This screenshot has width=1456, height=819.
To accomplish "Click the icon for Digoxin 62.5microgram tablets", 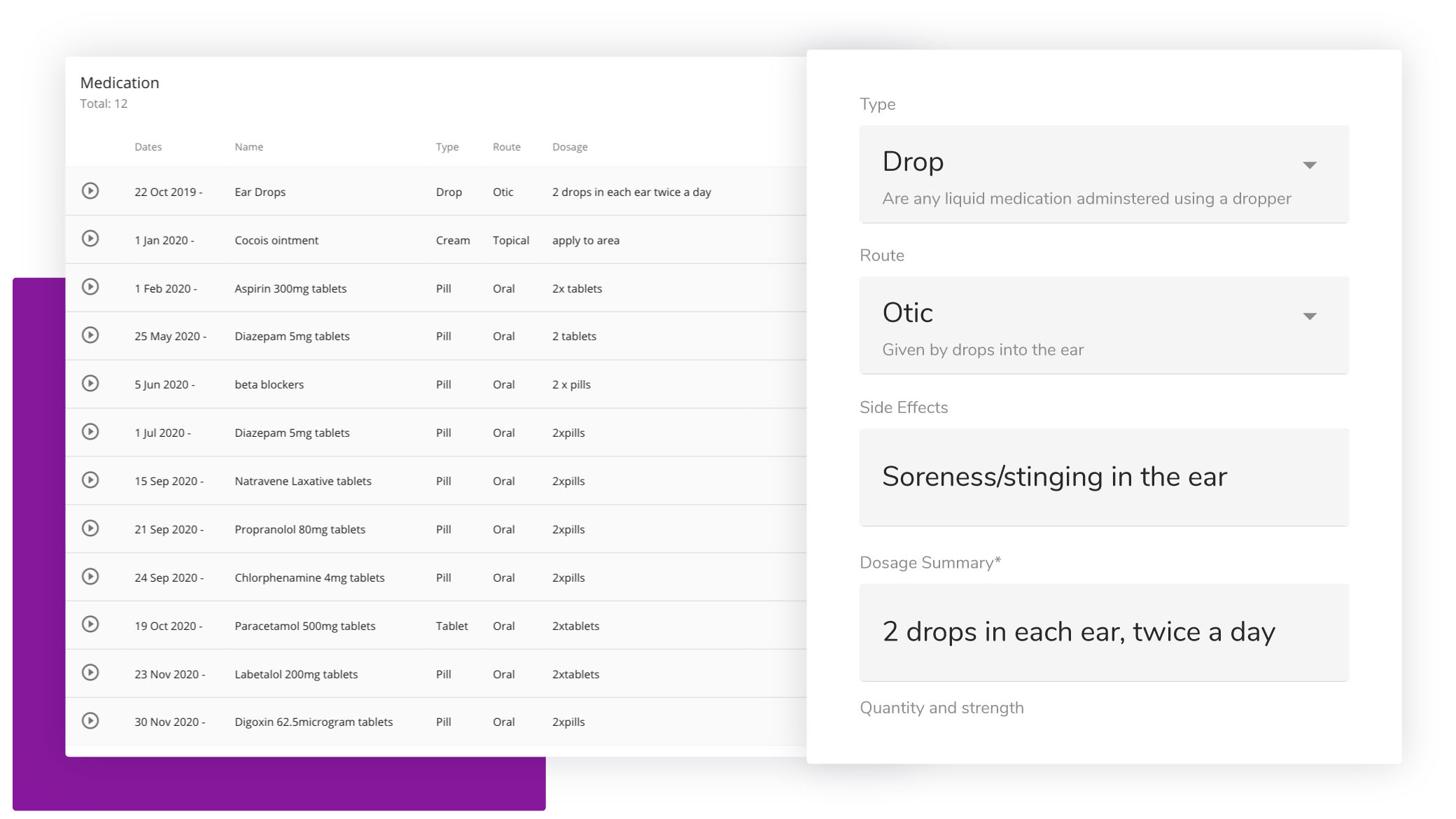I will click(90, 721).
